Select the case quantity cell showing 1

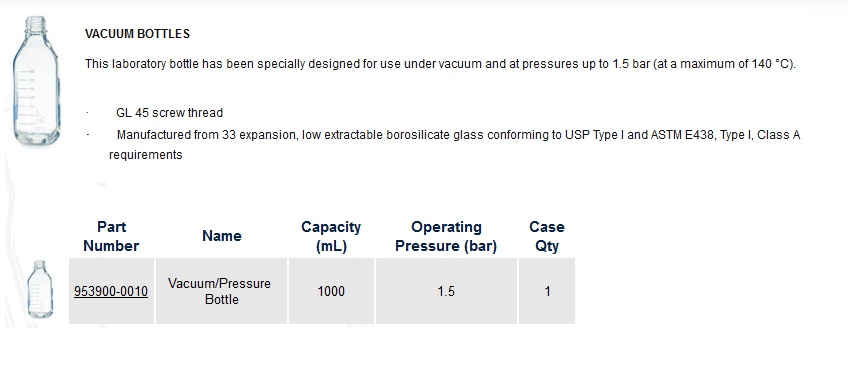(x=547, y=291)
